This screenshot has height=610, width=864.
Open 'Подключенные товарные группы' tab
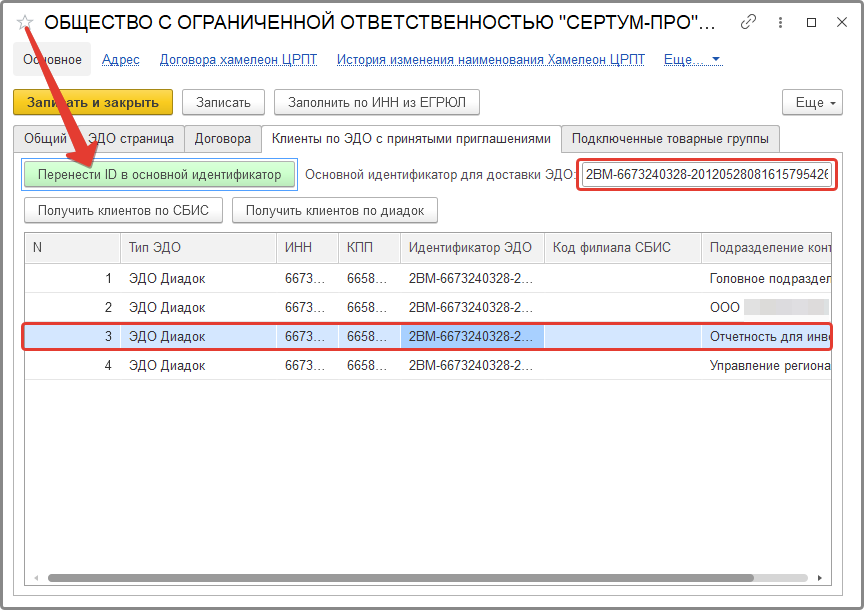point(670,139)
